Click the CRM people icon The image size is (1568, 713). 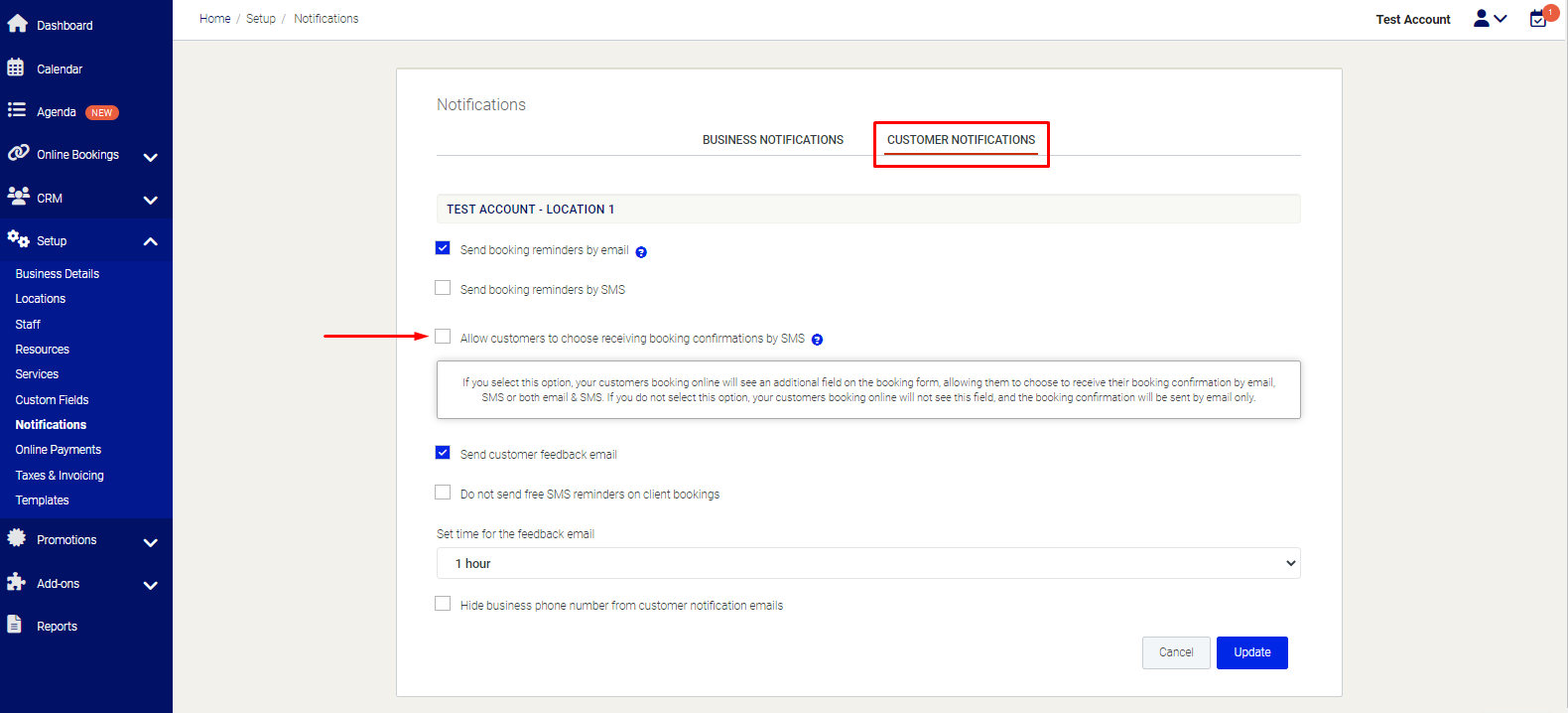(x=18, y=196)
